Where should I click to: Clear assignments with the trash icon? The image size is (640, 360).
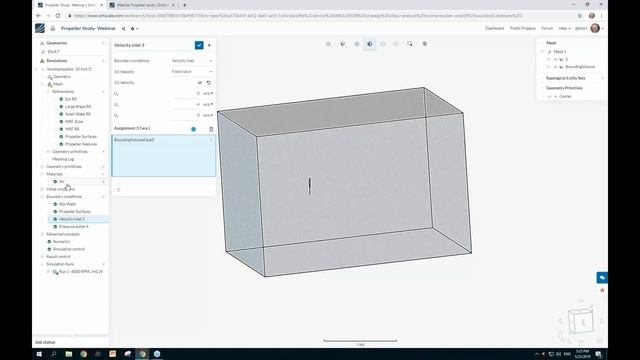[x=211, y=129]
